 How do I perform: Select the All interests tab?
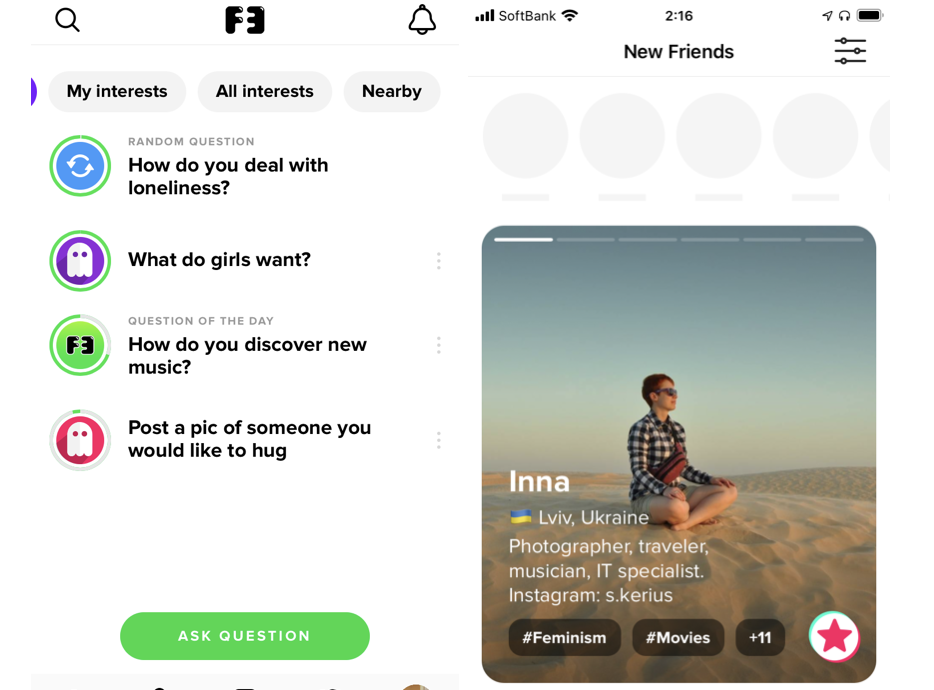point(264,91)
